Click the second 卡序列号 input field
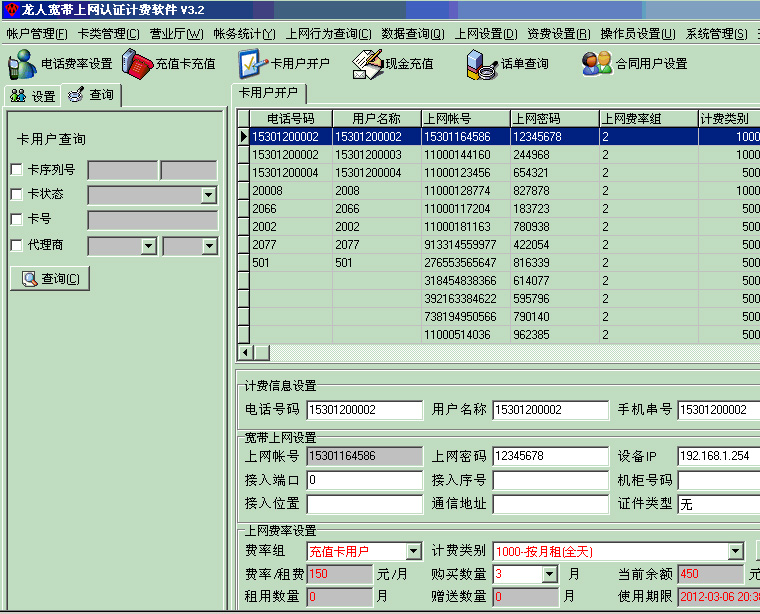The image size is (760, 614). pyautogui.click(x=189, y=171)
